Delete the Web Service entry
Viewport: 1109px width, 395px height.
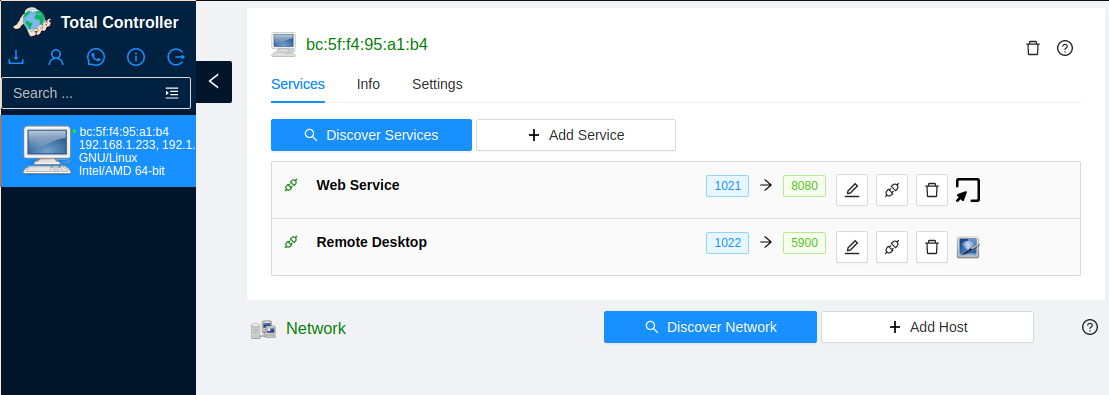pyautogui.click(x=932, y=190)
